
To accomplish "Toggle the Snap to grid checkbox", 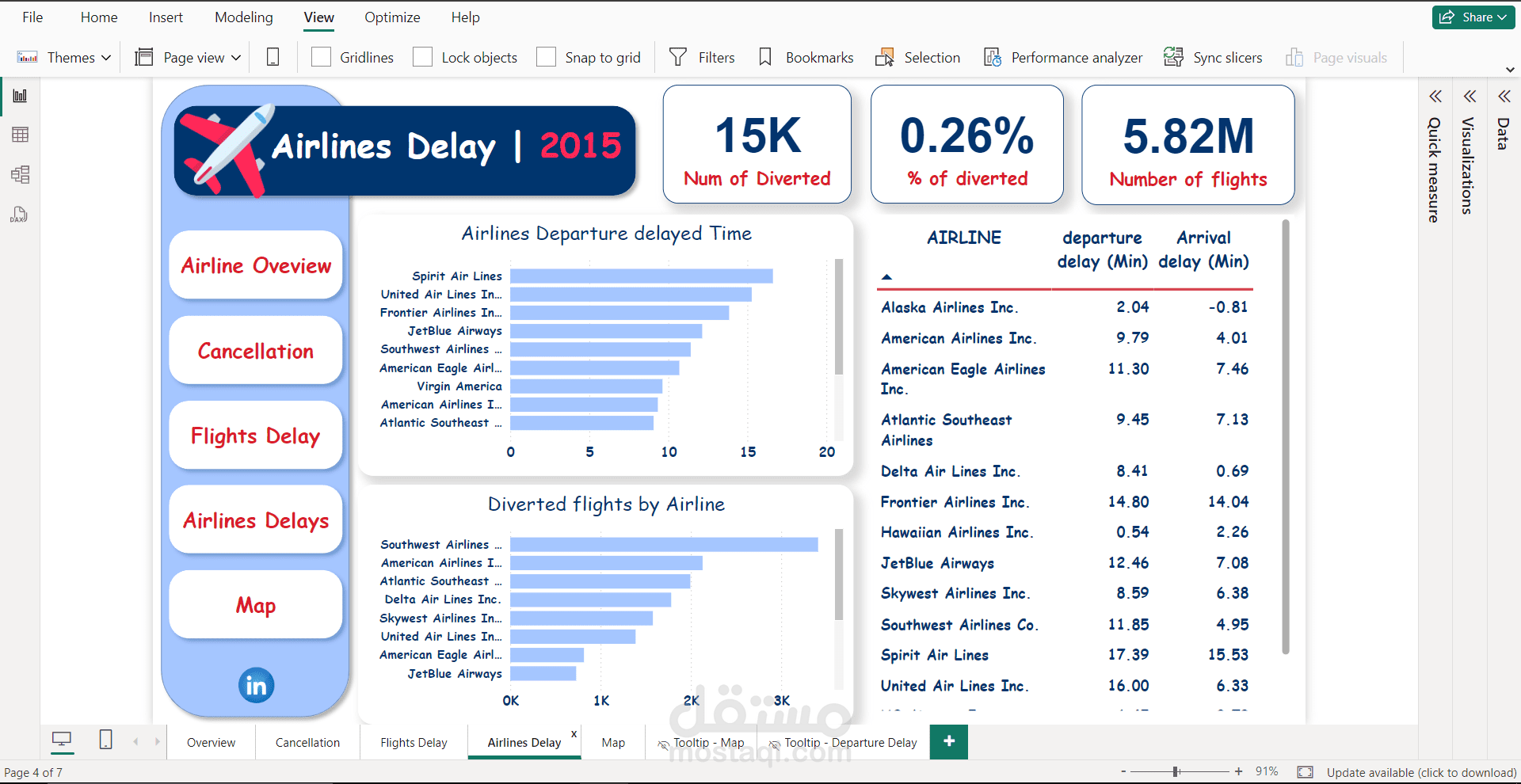I will (546, 57).
